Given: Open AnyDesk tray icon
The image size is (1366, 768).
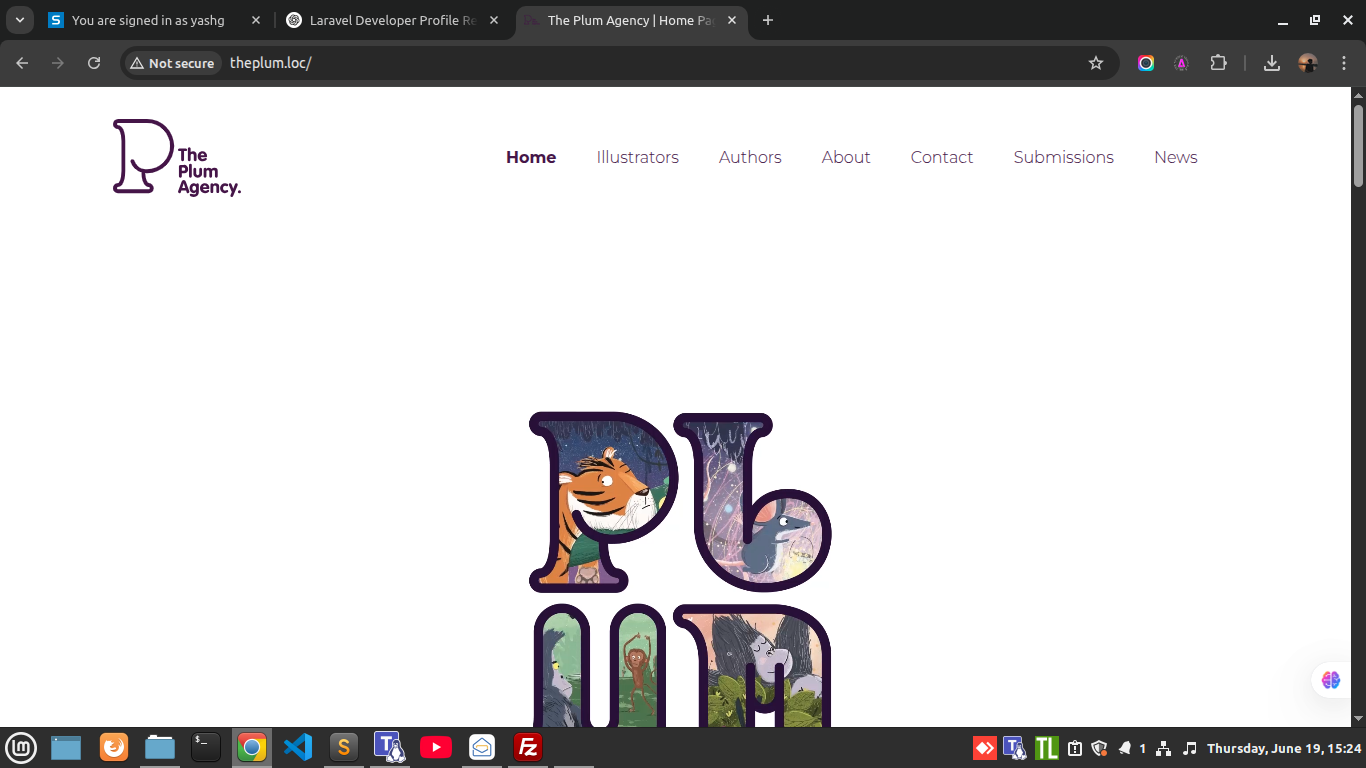Looking at the screenshot, I should 985,748.
